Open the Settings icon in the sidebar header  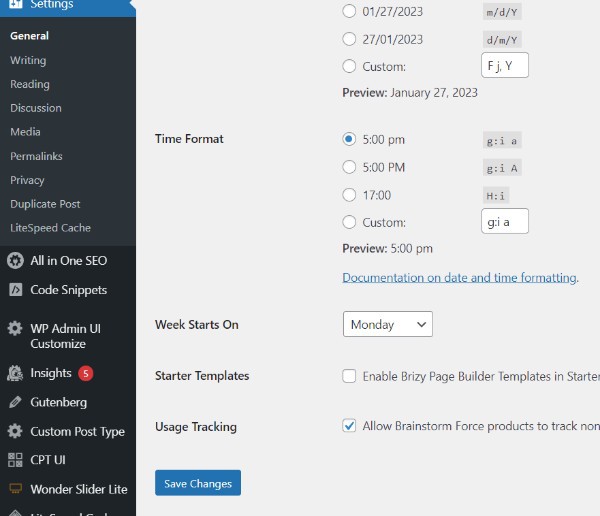click(15, 4)
